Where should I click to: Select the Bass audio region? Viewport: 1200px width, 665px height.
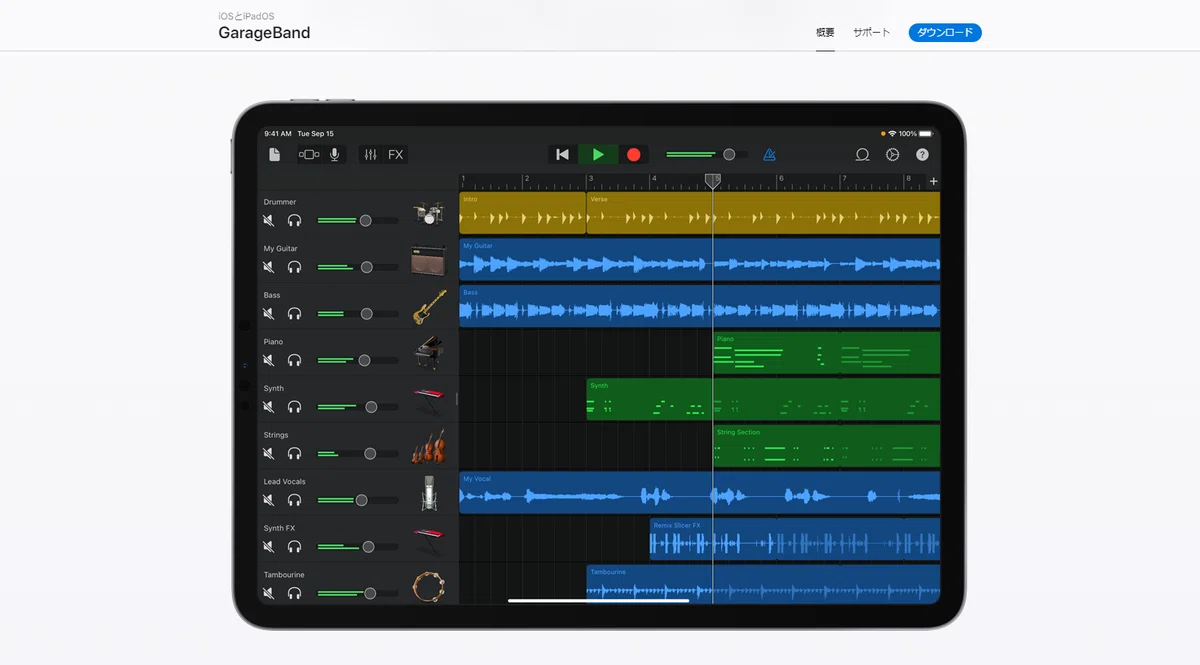[700, 306]
